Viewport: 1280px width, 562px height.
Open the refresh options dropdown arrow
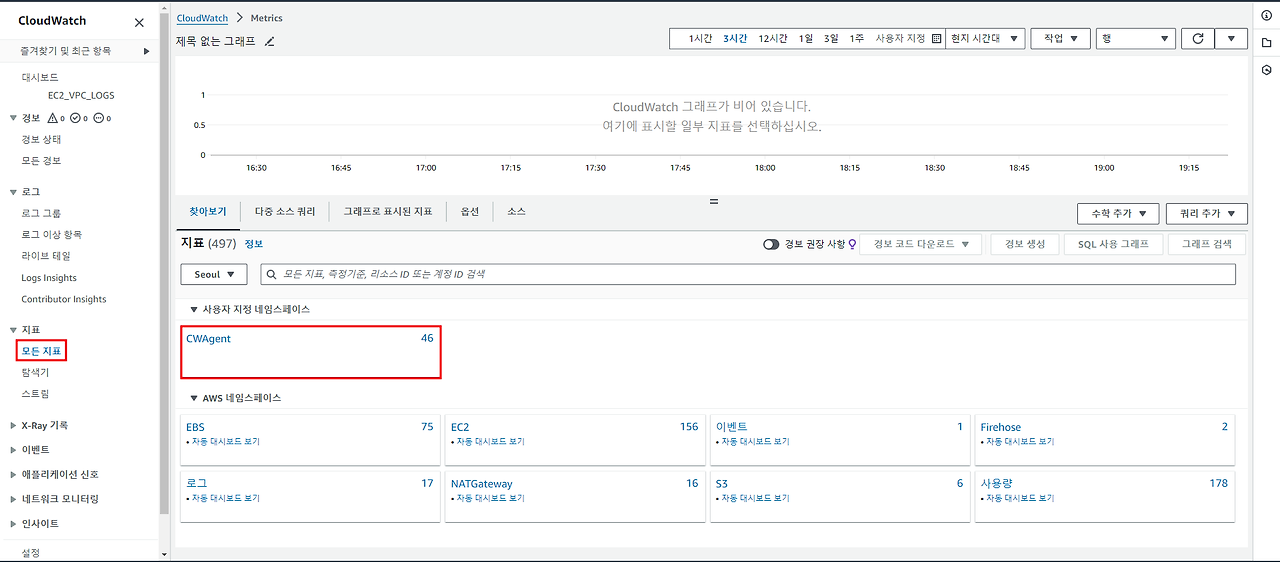click(x=1231, y=39)
